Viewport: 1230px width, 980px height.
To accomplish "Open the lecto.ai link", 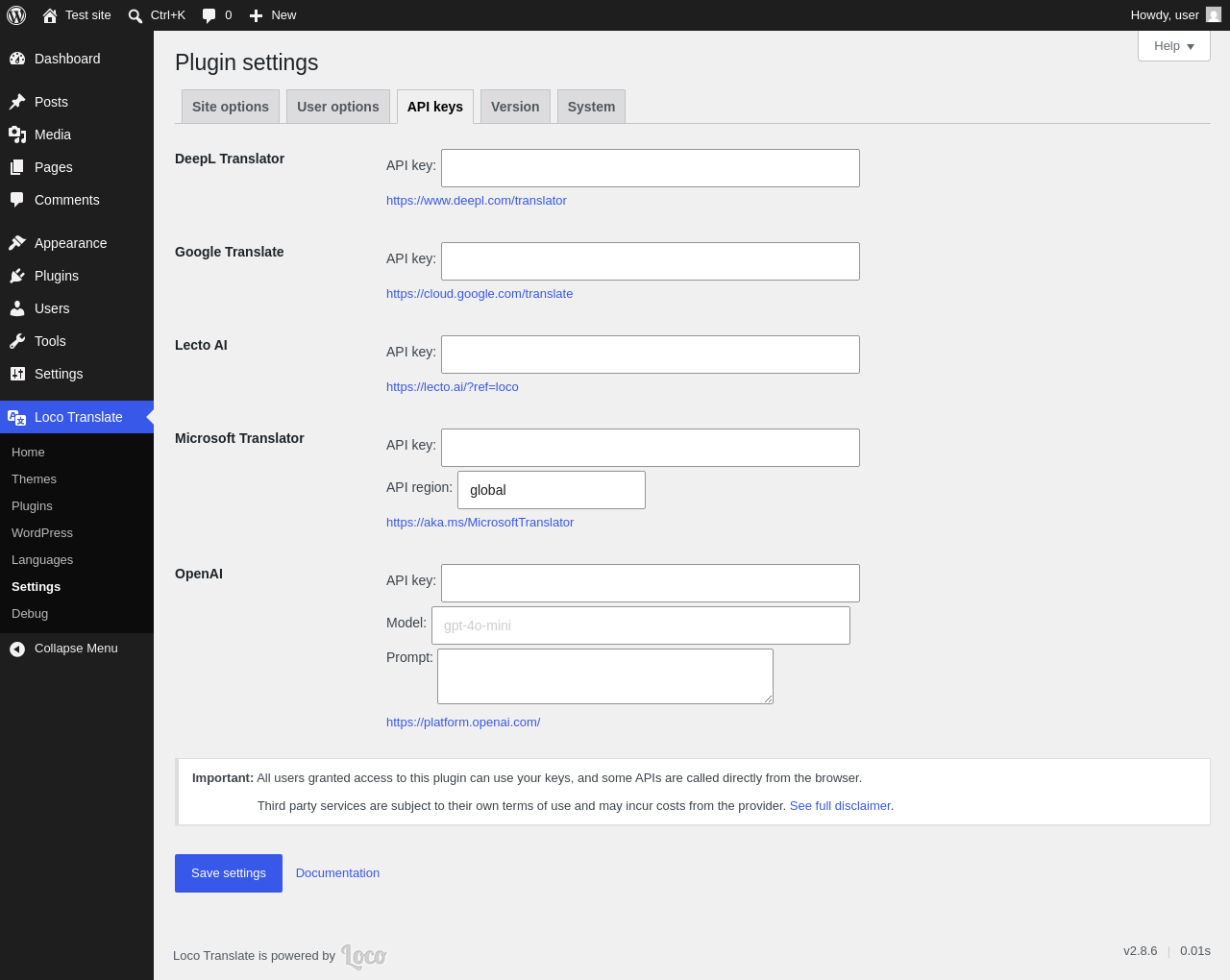I will click(x=453, y=387).
